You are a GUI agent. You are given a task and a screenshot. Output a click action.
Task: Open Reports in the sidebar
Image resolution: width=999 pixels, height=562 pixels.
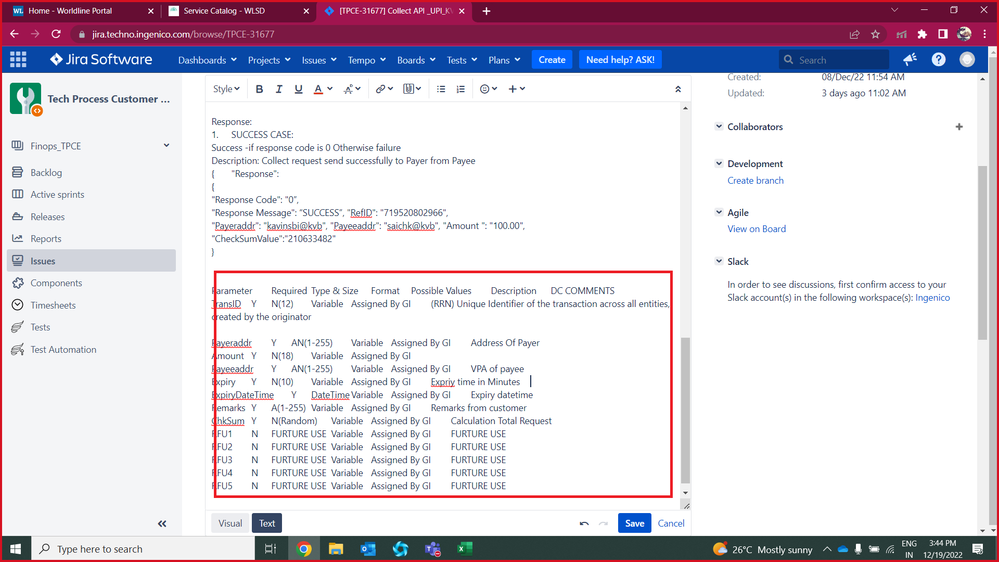point(46,239)
